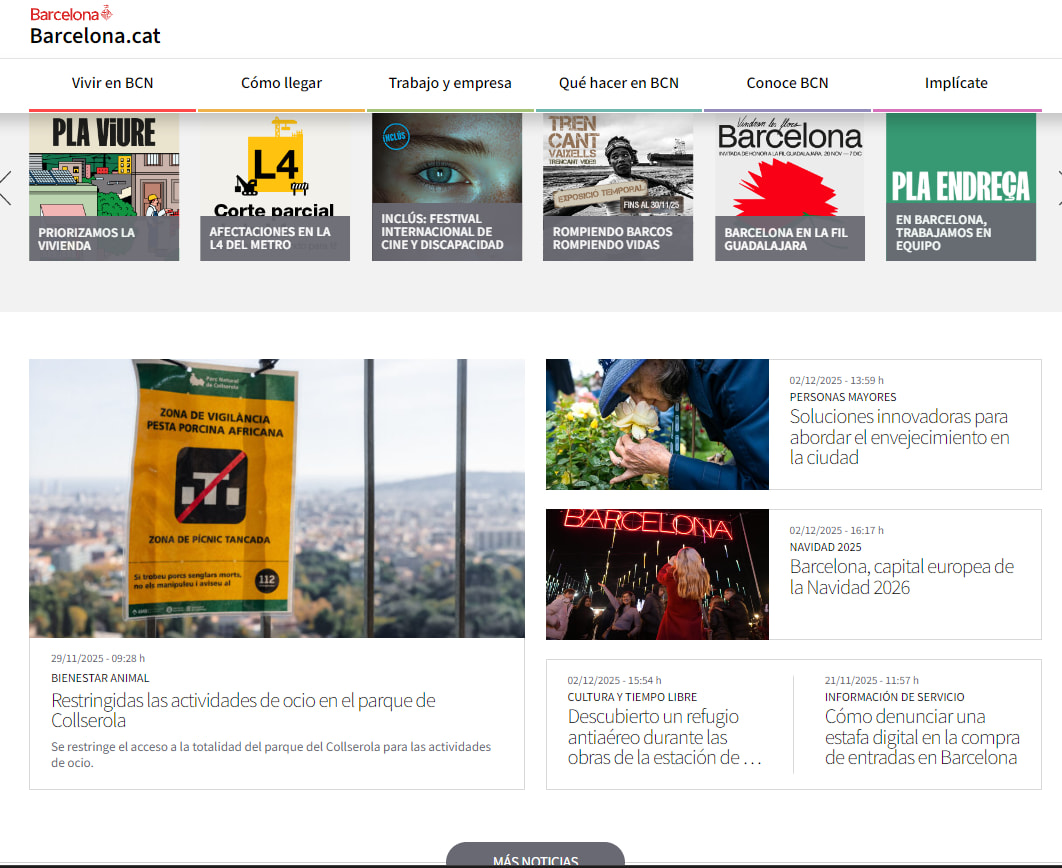Click the previous carousel arrow
This screenshot has height=868, width=1062.
pos(6,187)
